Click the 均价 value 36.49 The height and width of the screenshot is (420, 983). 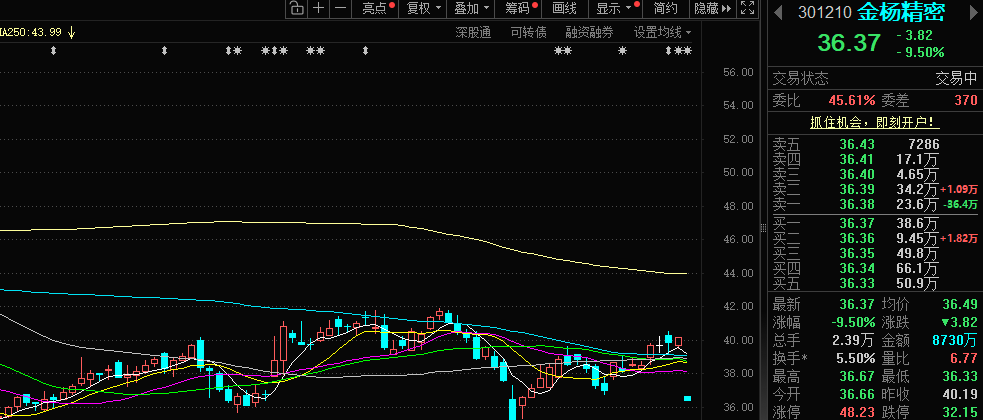click(960, 305)
